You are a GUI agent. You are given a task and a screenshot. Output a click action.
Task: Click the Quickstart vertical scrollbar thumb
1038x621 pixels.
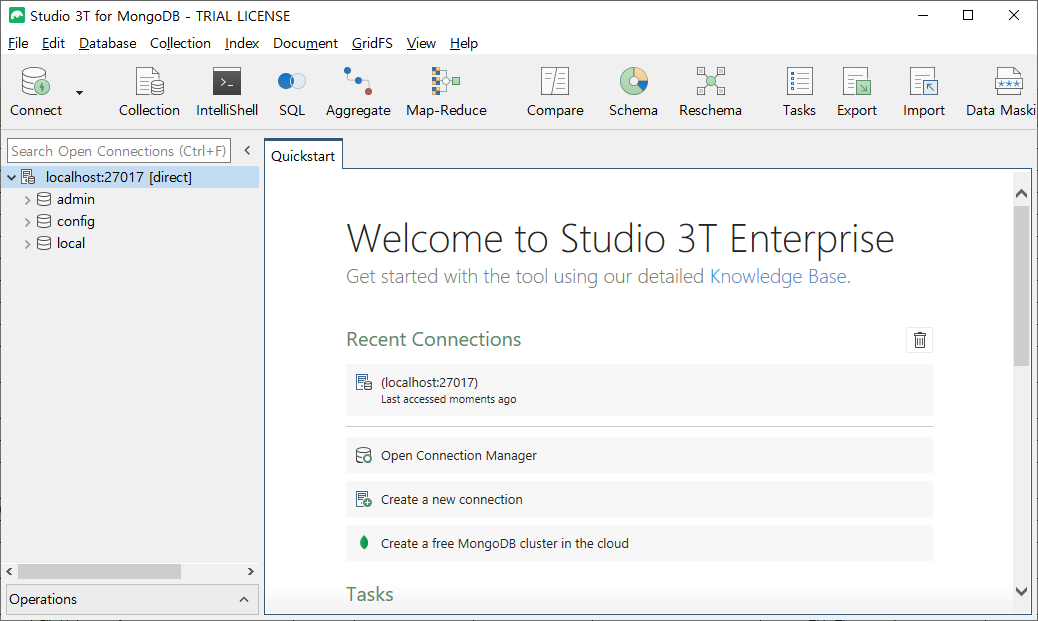point(1021,285)
